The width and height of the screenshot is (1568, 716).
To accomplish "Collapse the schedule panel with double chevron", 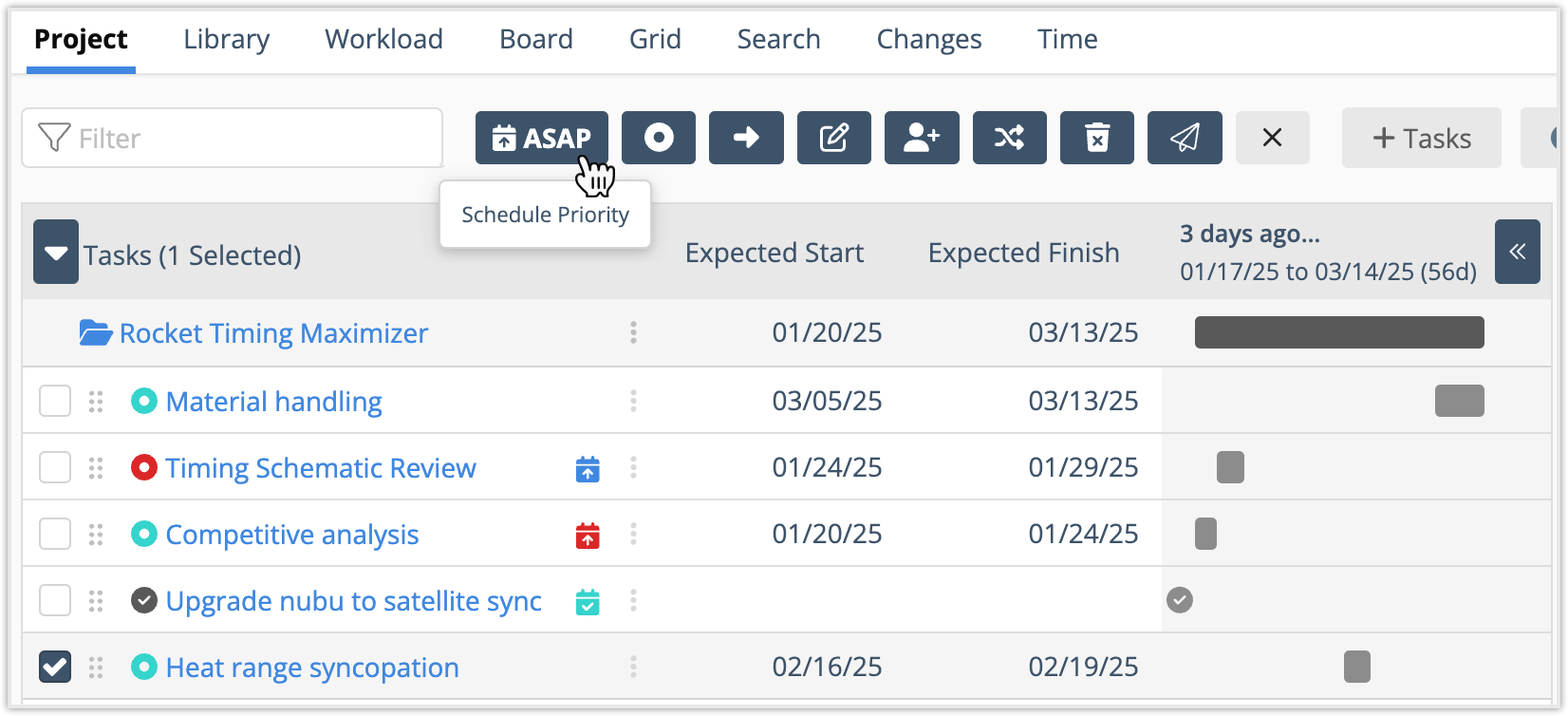I will tap(1517, 252).
